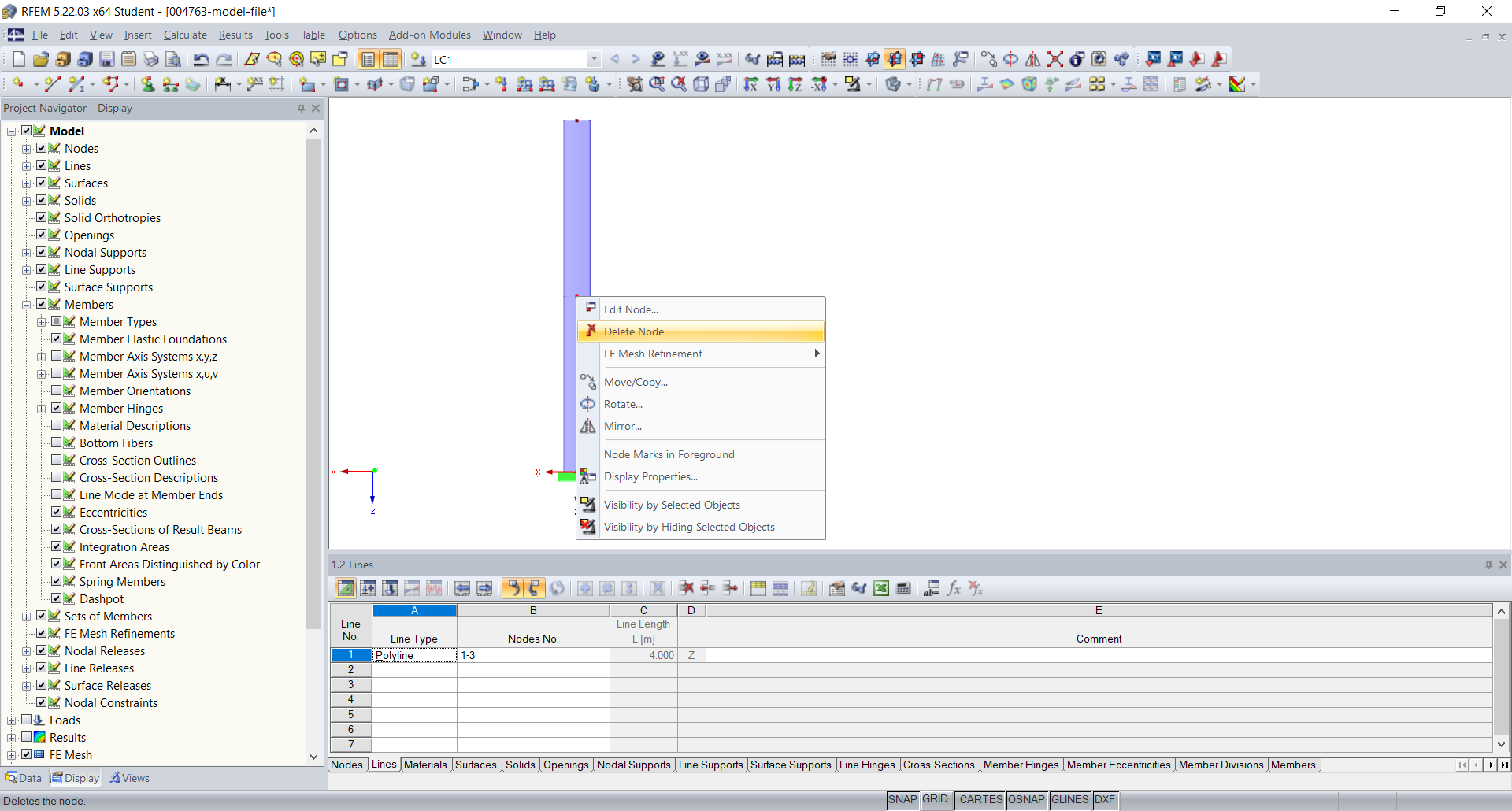Image resolution: width=1512 pixels, height=811 pixels.
Task: Toggle CARTES in the status bar
Action: [980, 799]
